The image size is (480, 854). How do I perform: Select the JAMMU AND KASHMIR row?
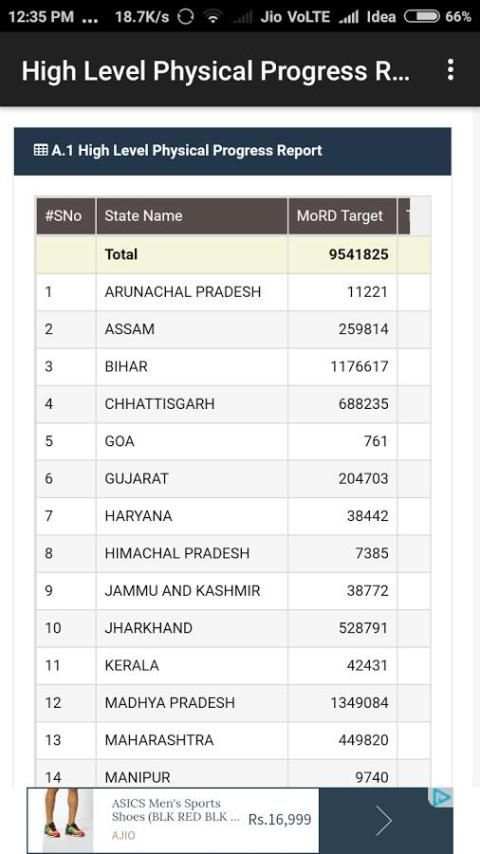233,590
